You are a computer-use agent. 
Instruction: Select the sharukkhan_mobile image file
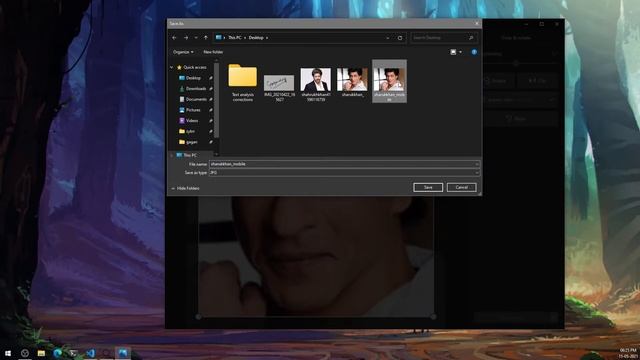tap(389, 81)
